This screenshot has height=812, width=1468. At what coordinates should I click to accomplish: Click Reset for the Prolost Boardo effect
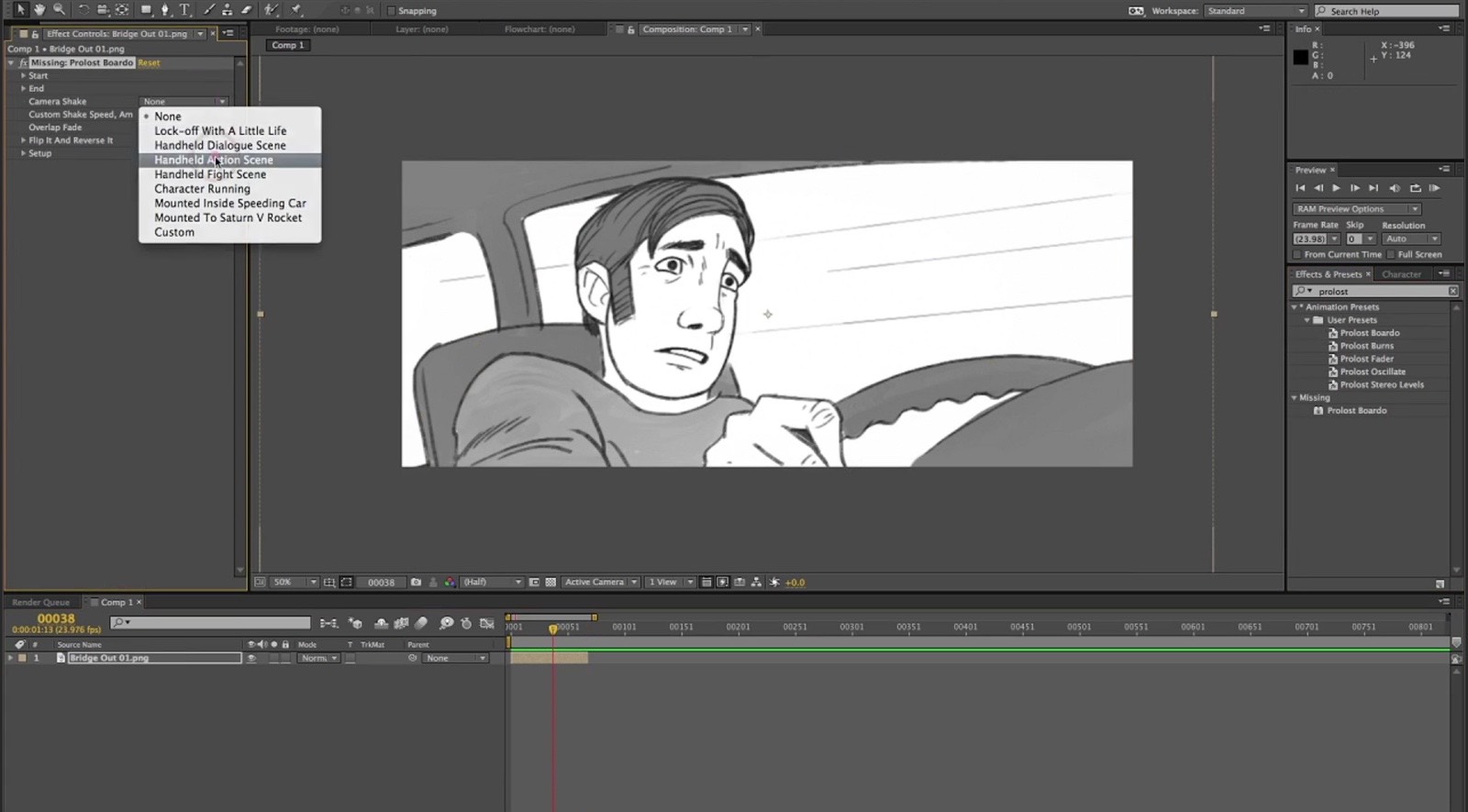tap(149, 63)
